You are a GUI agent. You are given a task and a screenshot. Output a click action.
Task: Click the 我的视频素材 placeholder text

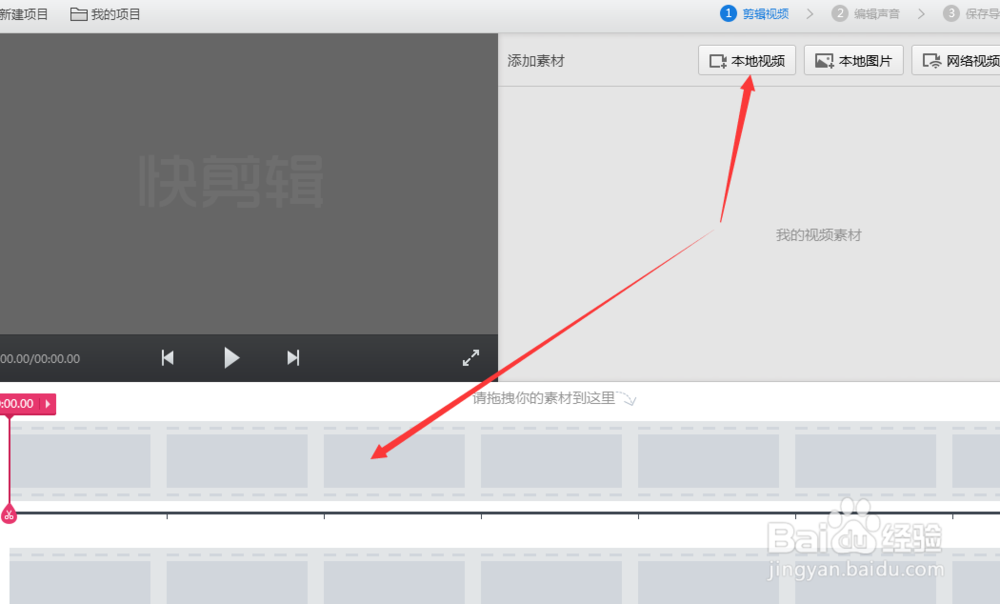coord(818,235)
